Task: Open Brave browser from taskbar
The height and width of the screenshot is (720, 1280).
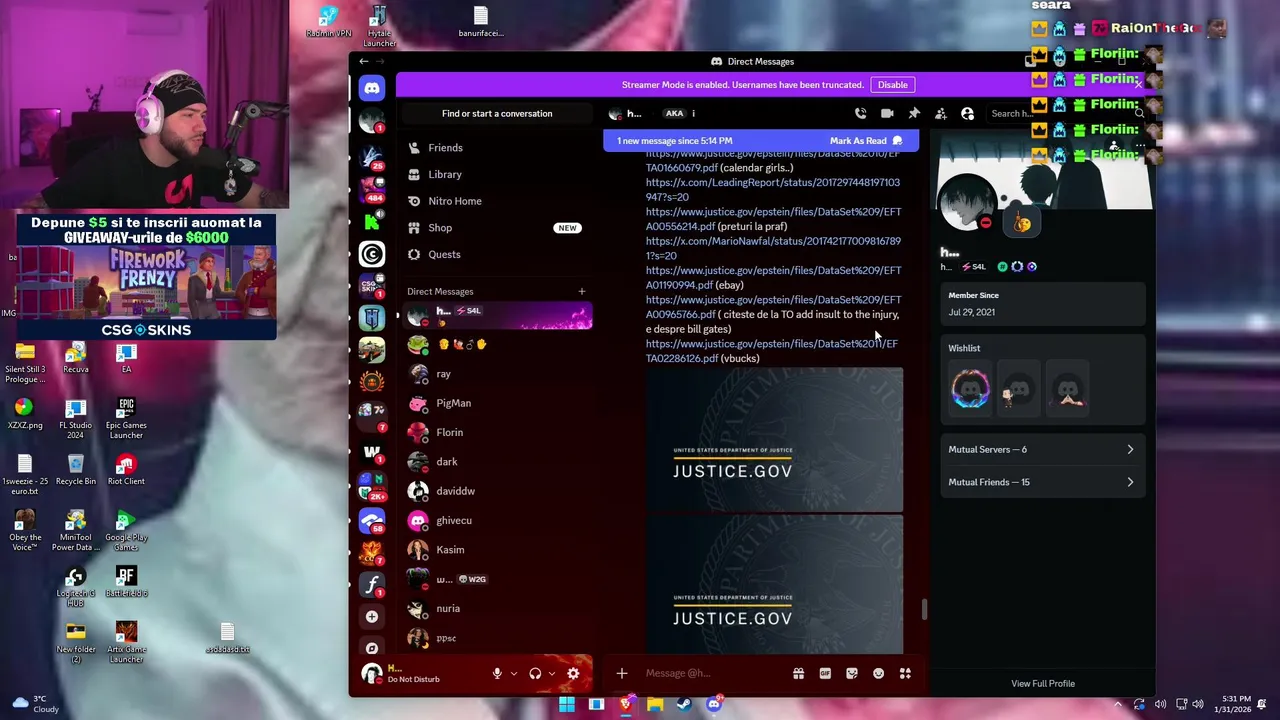Action: (x=626, y=705)
